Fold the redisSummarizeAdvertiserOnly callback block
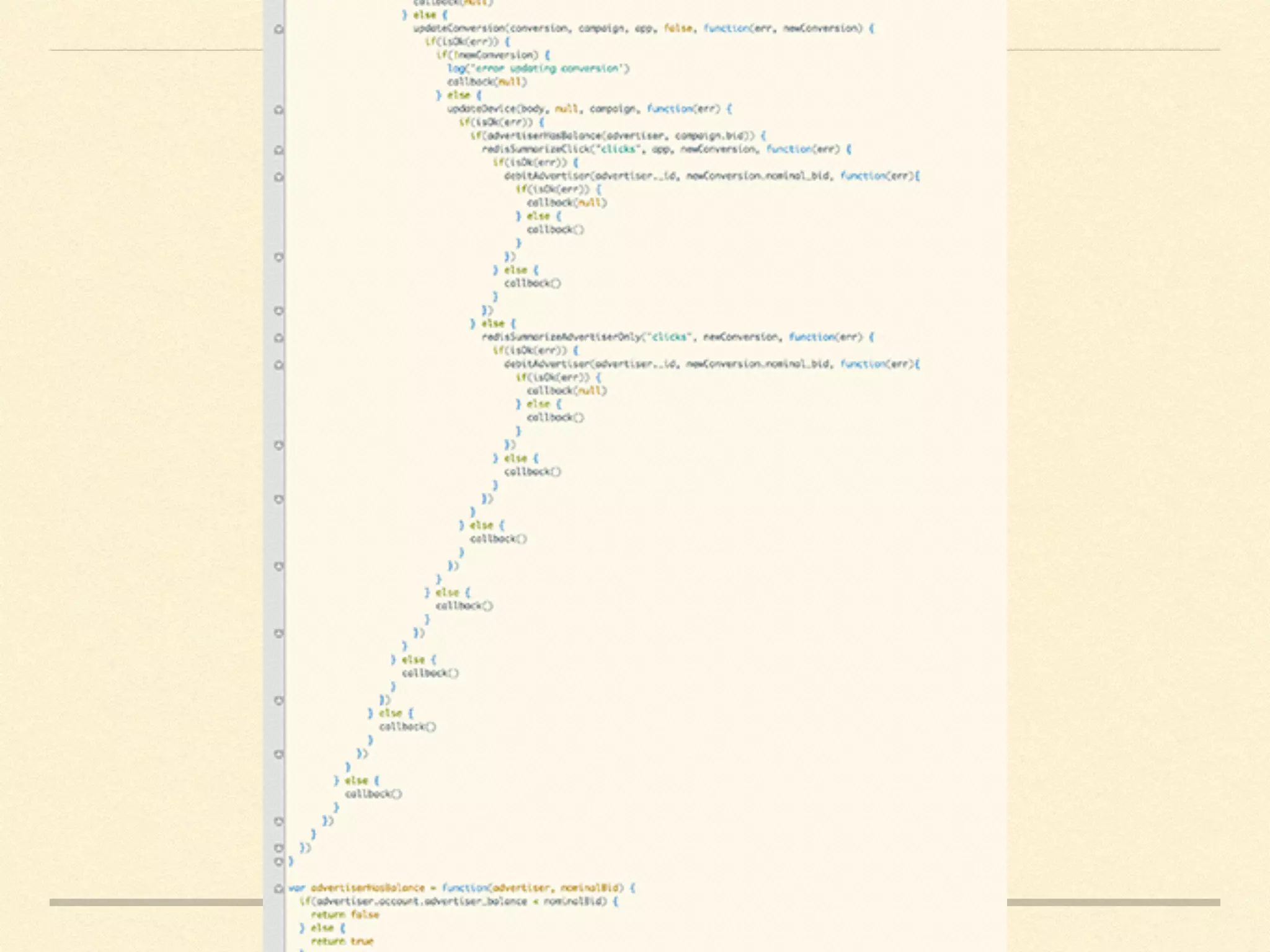 [279, 338]
